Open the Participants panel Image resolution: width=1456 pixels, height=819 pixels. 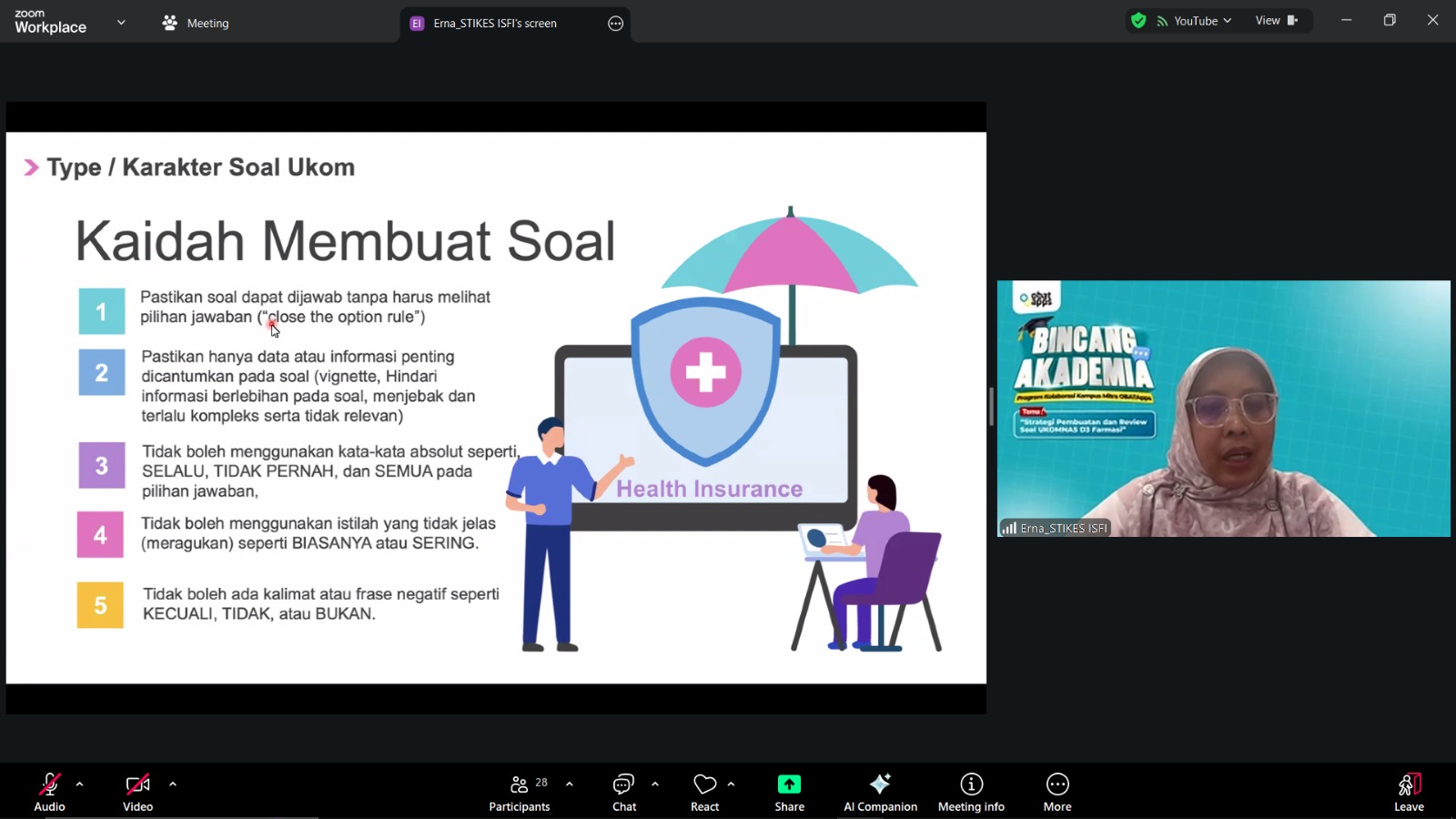click(x=520, y=792)
